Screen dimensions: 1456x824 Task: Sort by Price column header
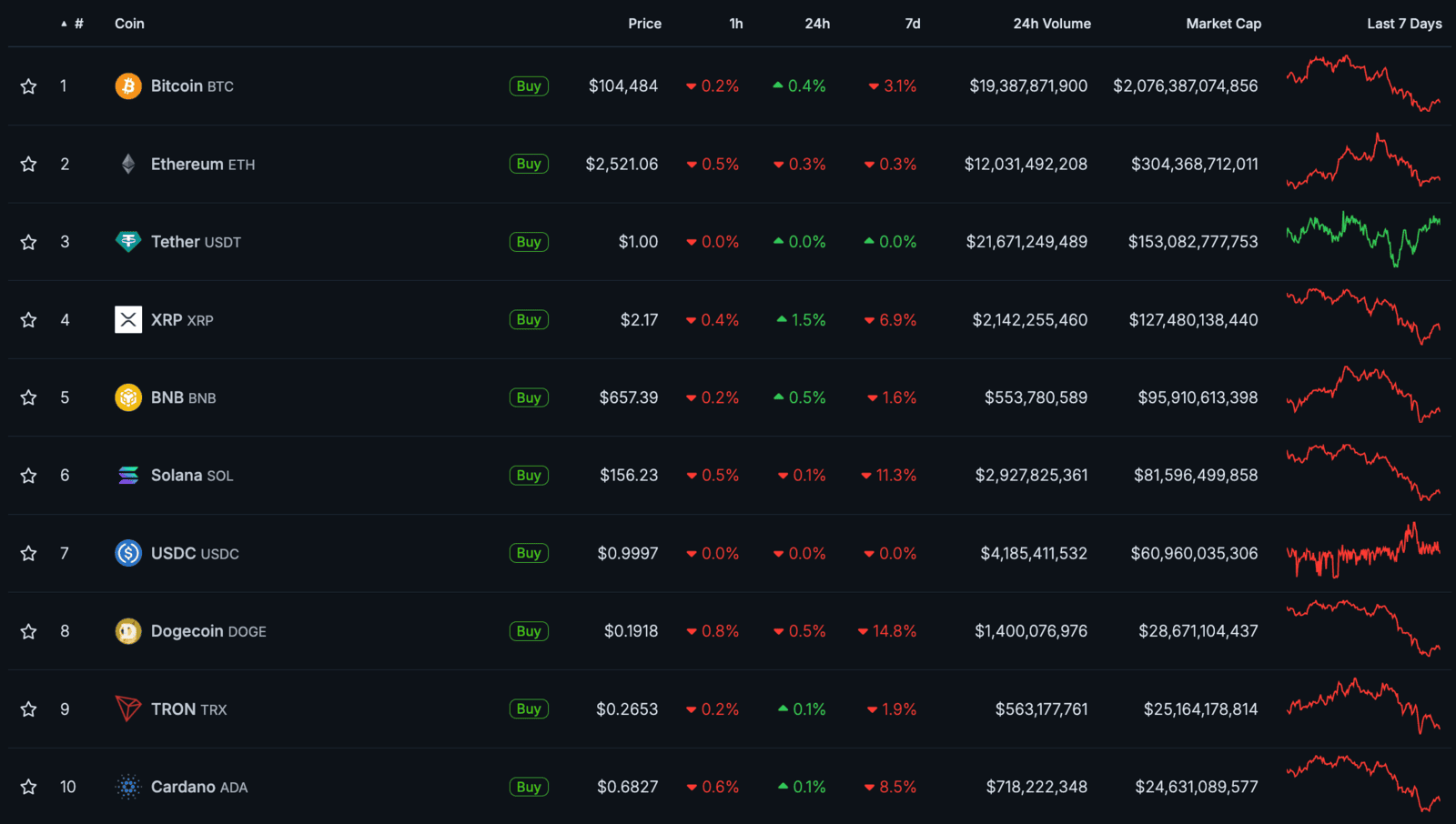pyautogui.click(x=644, y=24)
